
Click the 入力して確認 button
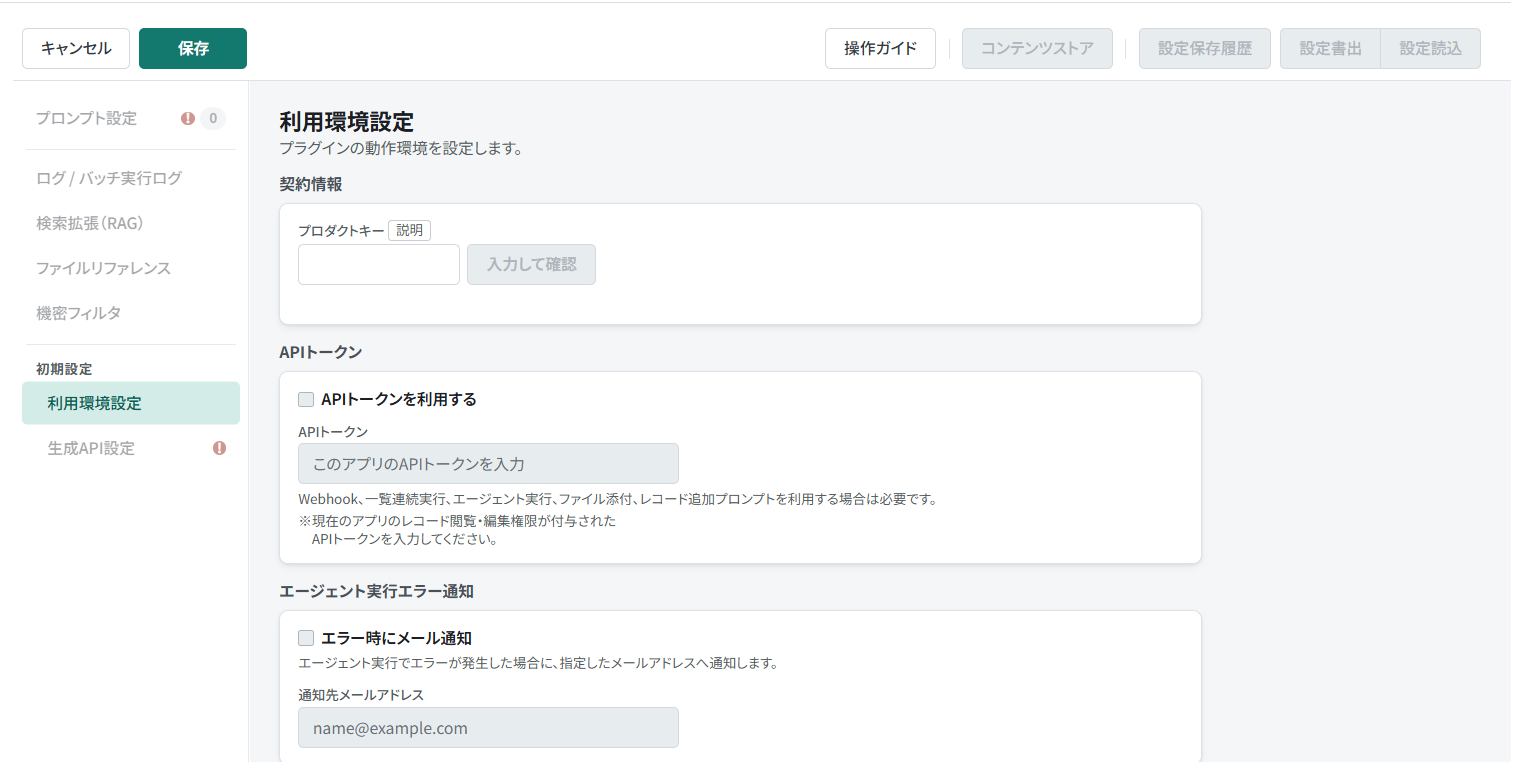click(531, 265)
